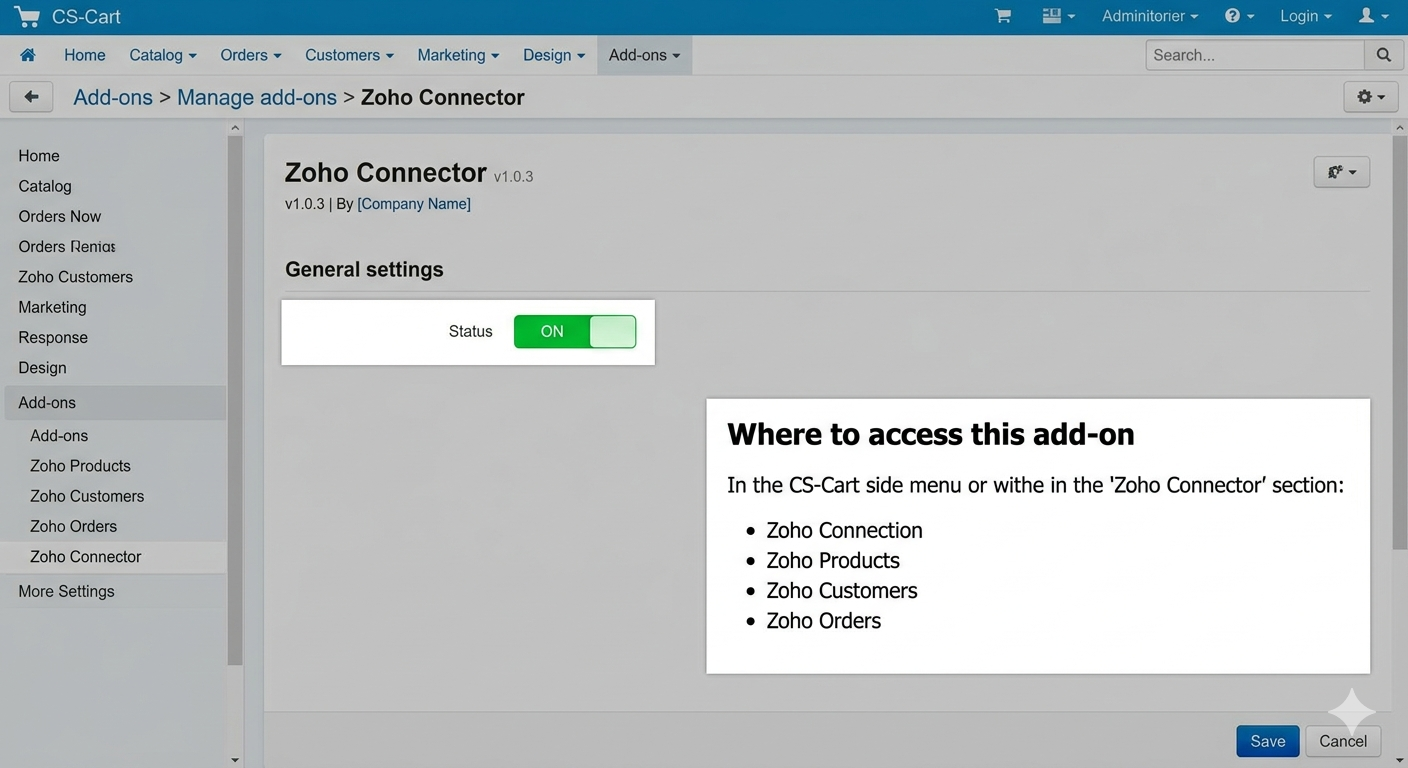Expand the Marketing dropdown menu
The width and height of the screenshot is (1408, 768).
pyautogui.click(x=458, y=55)
